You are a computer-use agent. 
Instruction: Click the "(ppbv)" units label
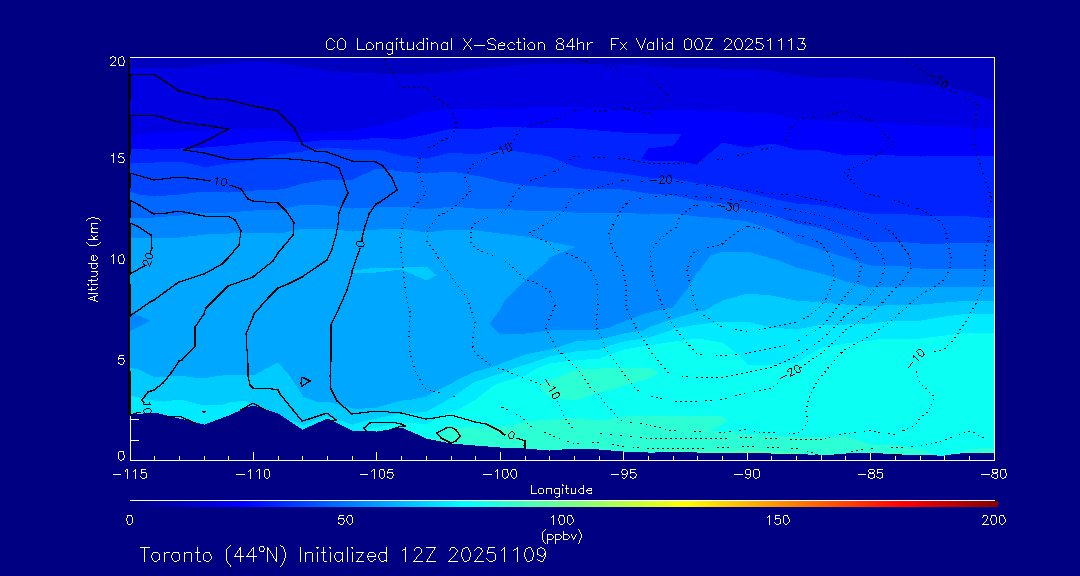(563, 535)
